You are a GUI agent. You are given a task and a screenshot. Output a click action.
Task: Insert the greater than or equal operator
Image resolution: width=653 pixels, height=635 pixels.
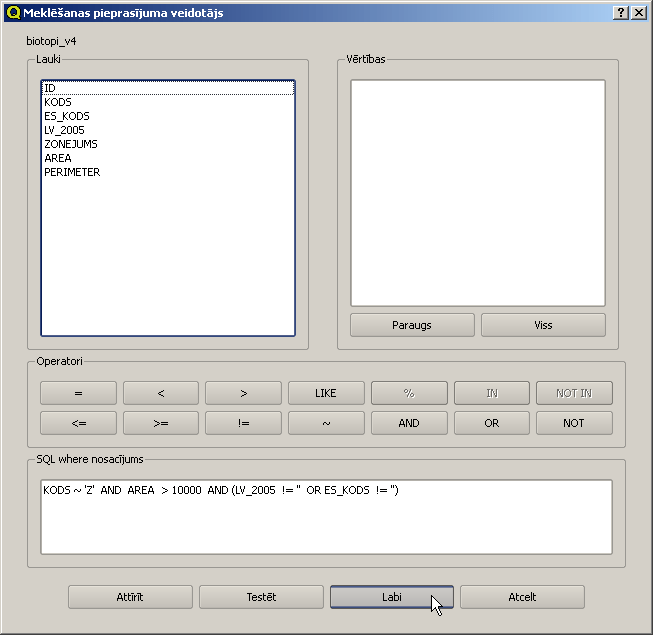[161, 423]
